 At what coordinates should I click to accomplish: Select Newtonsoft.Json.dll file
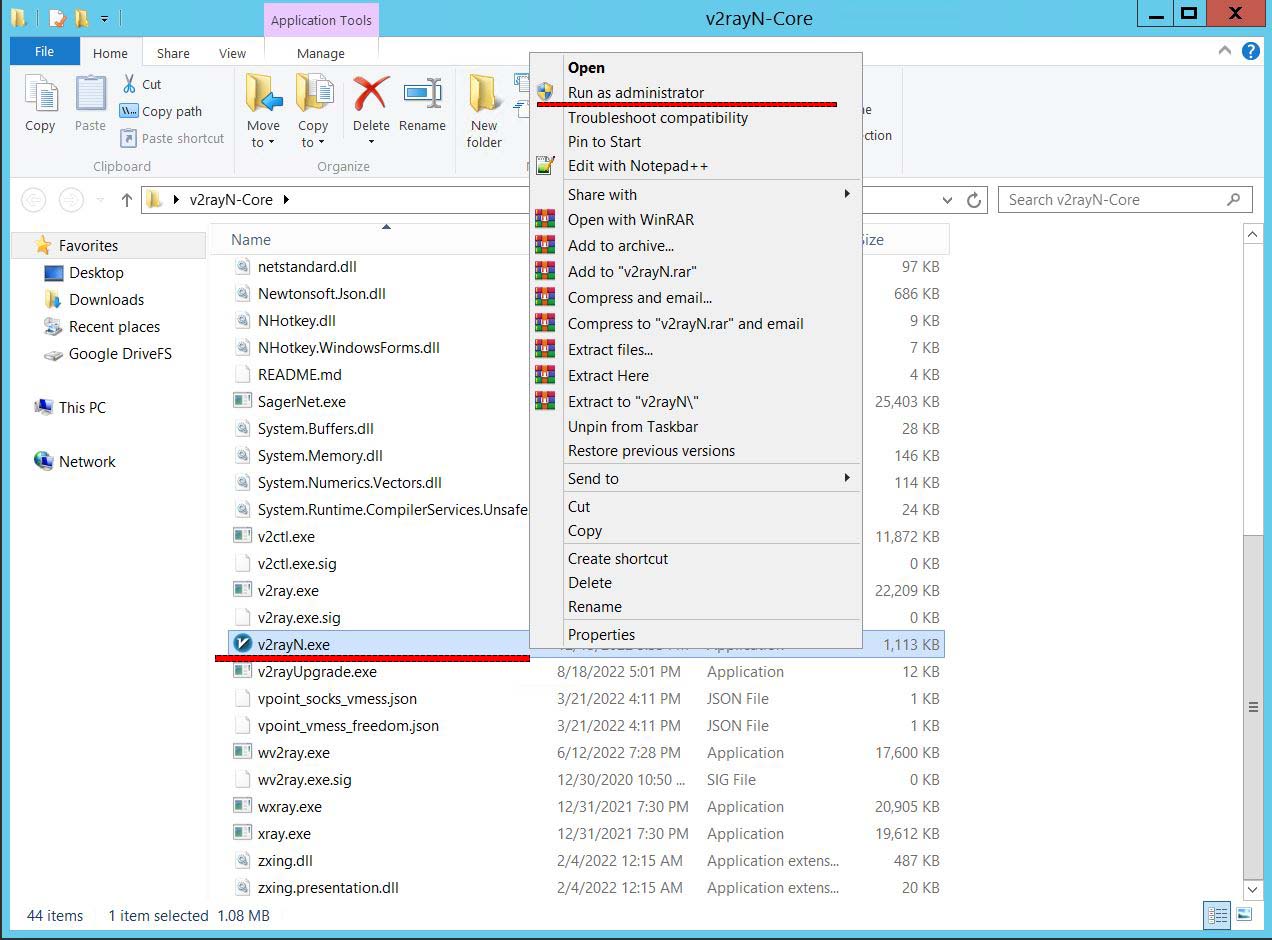(x=321, y=293)
